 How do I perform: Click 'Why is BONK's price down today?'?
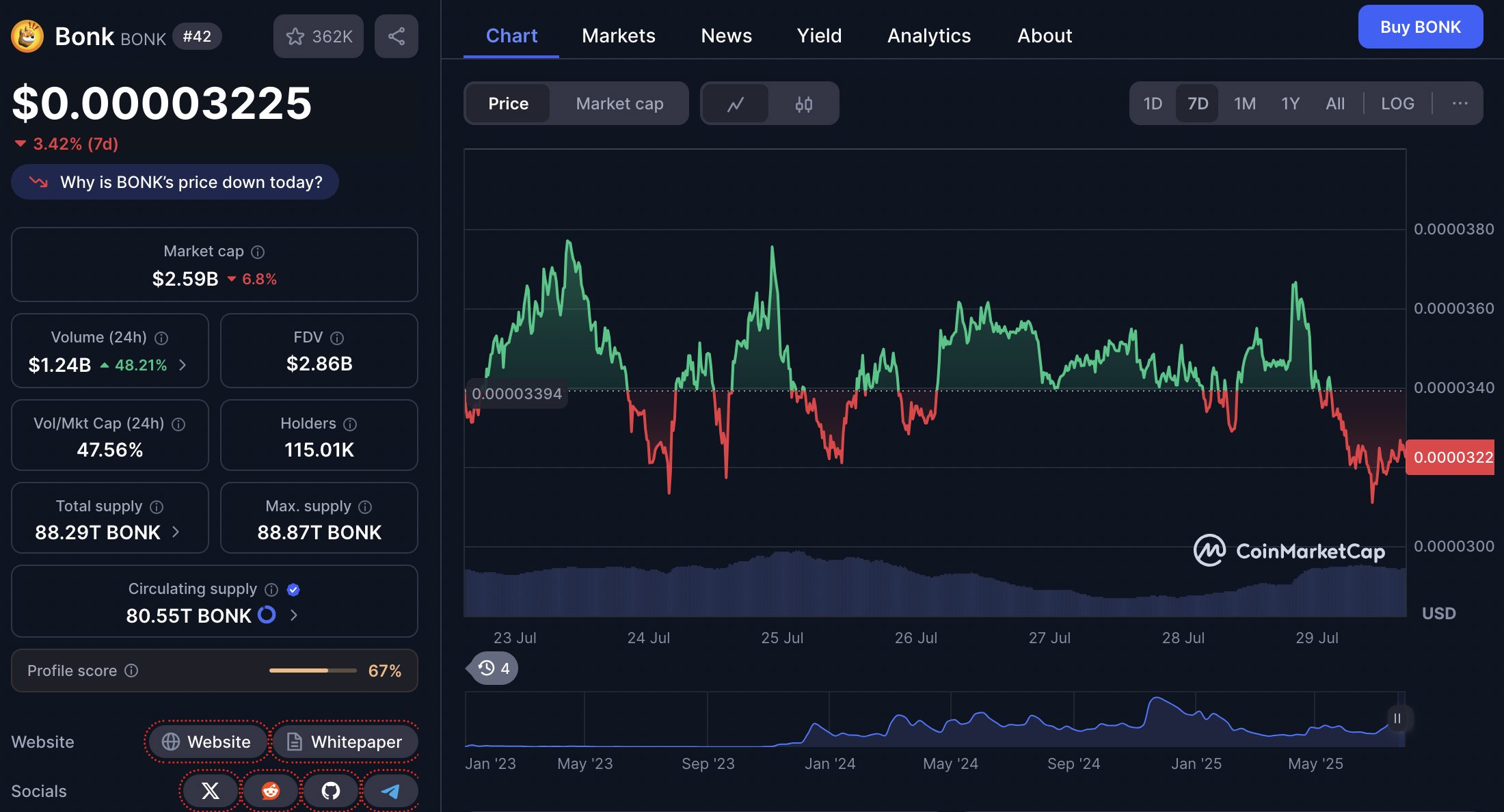pos(175,182)
